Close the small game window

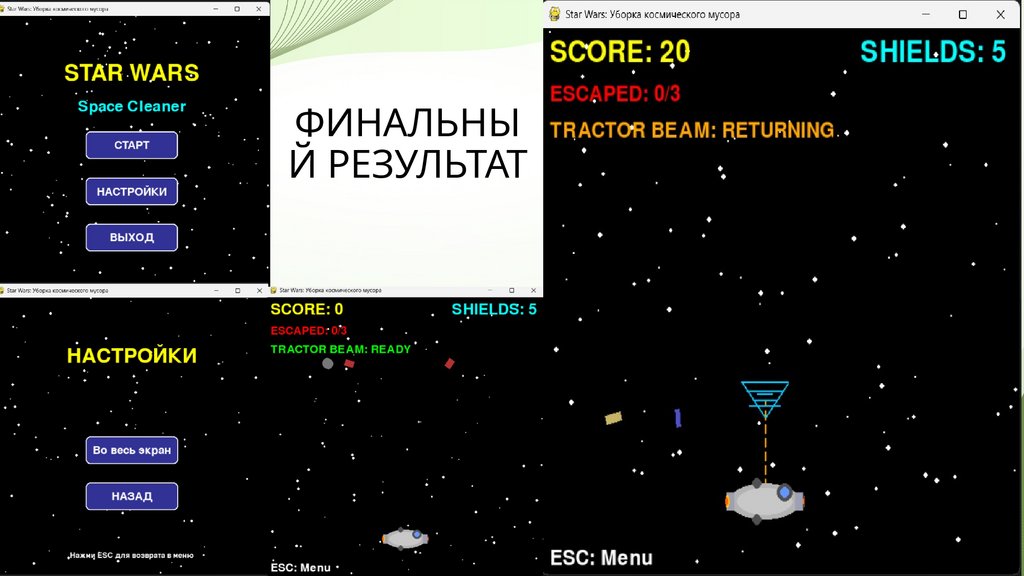coord(533,290)
